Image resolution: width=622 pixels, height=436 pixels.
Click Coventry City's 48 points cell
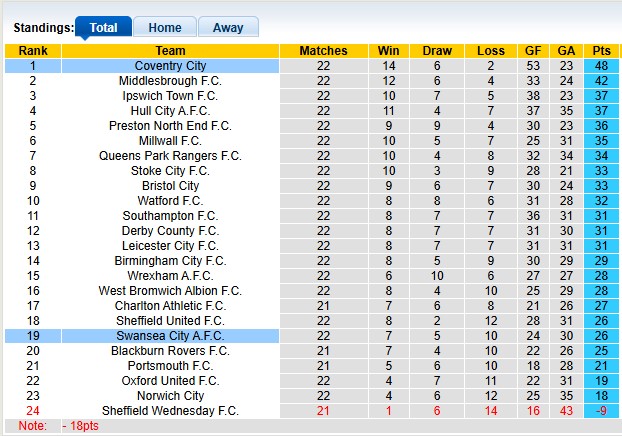[x=602, y=66]
